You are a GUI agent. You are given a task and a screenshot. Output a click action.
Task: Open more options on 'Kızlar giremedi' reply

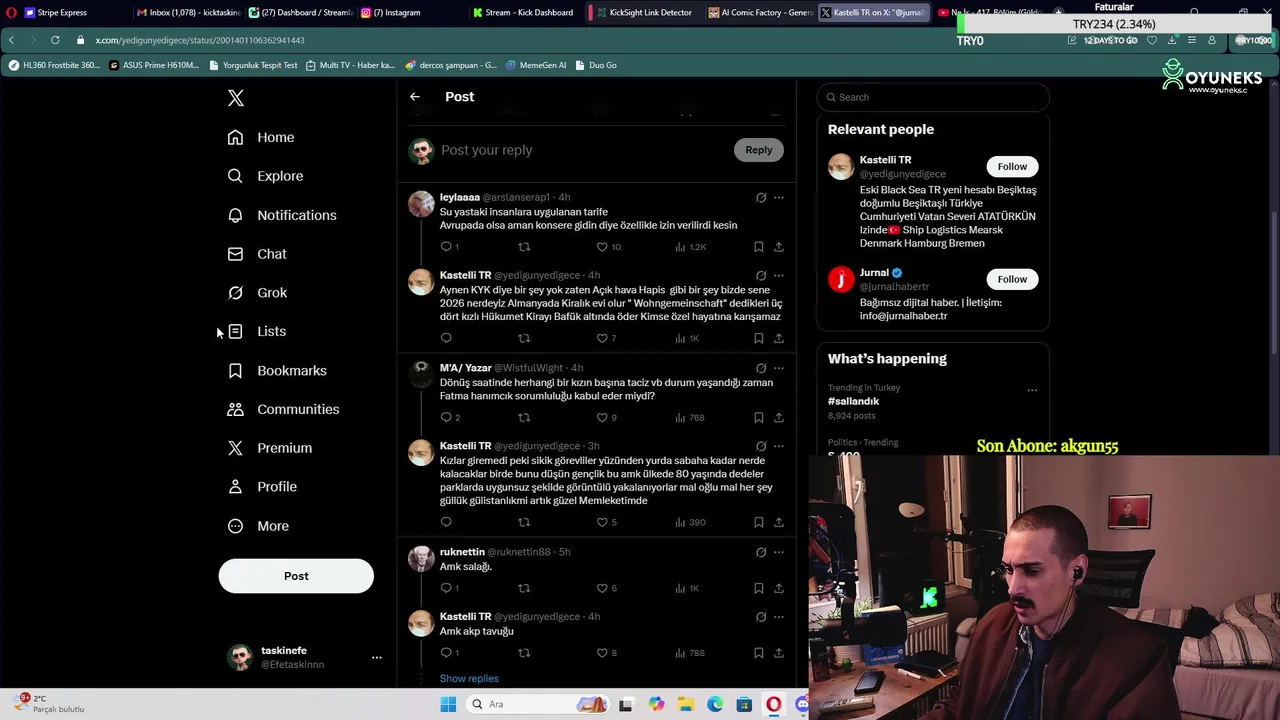click(779, 446)
